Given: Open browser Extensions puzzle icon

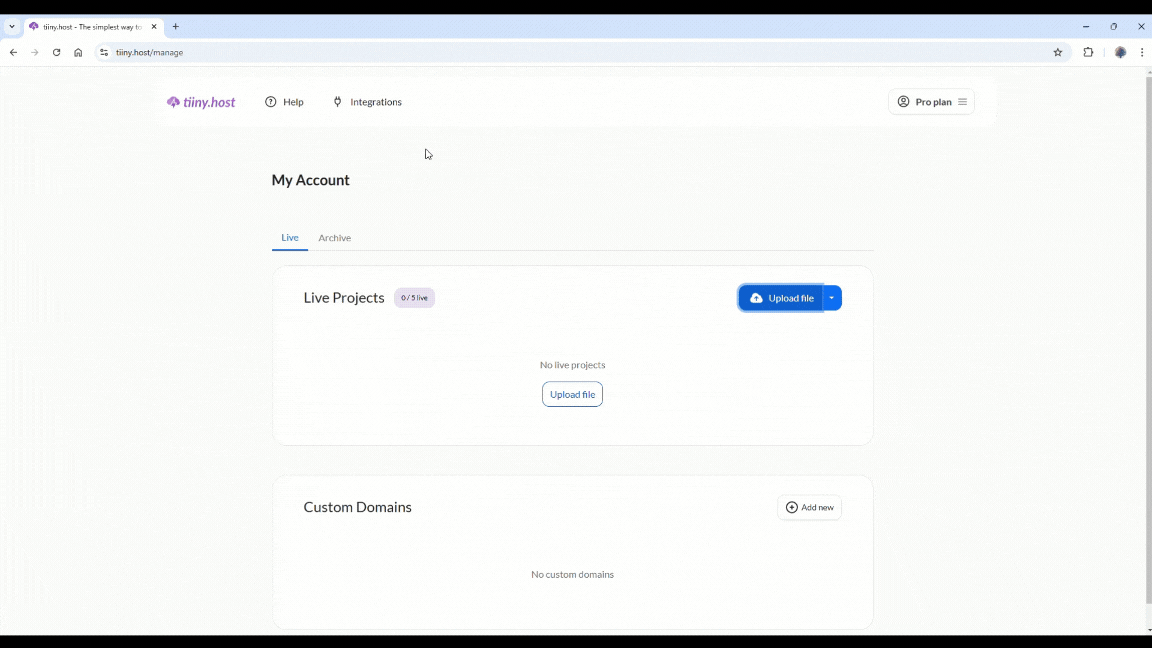Looking at the screenshot, I should (1088, 52).
